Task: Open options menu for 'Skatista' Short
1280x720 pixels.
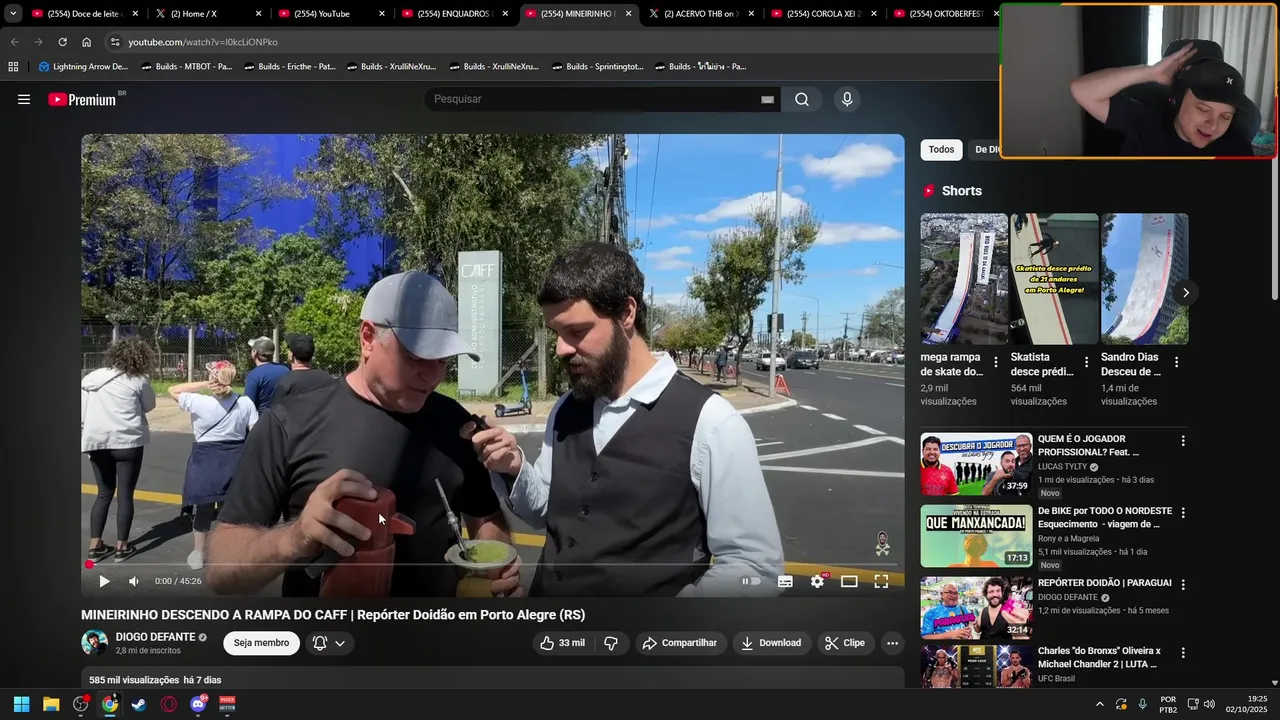Action: point(1086,362)
